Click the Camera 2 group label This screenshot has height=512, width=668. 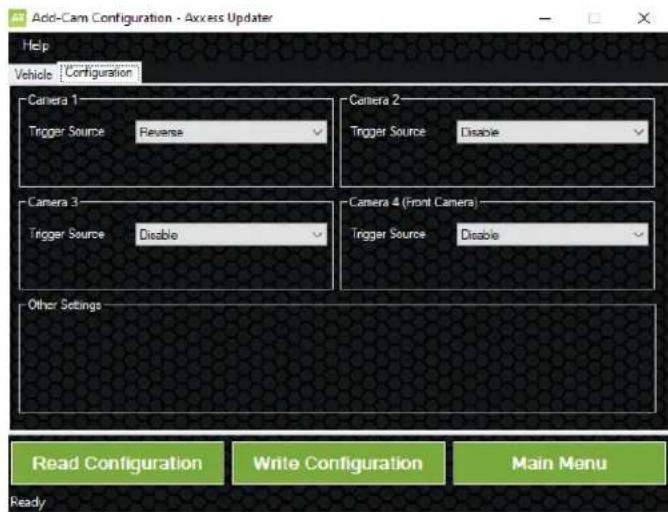tap(374, 100)
